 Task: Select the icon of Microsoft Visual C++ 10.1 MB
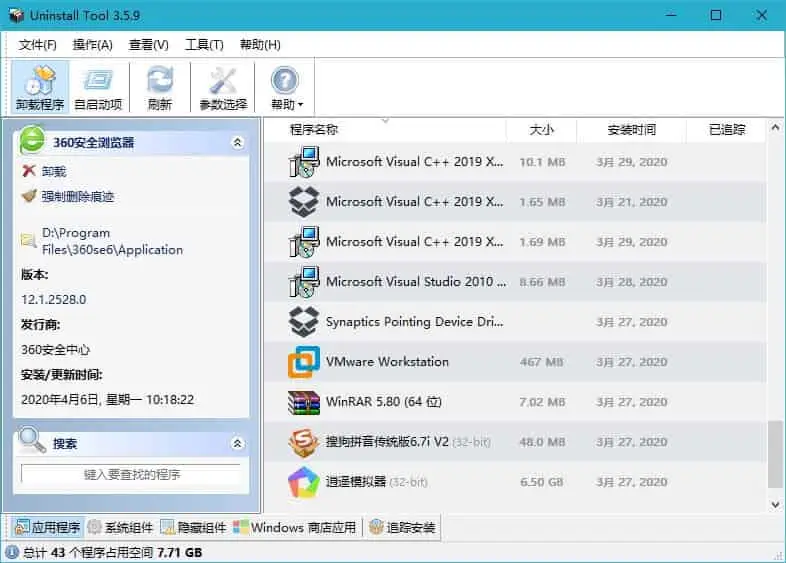[304, 161]
